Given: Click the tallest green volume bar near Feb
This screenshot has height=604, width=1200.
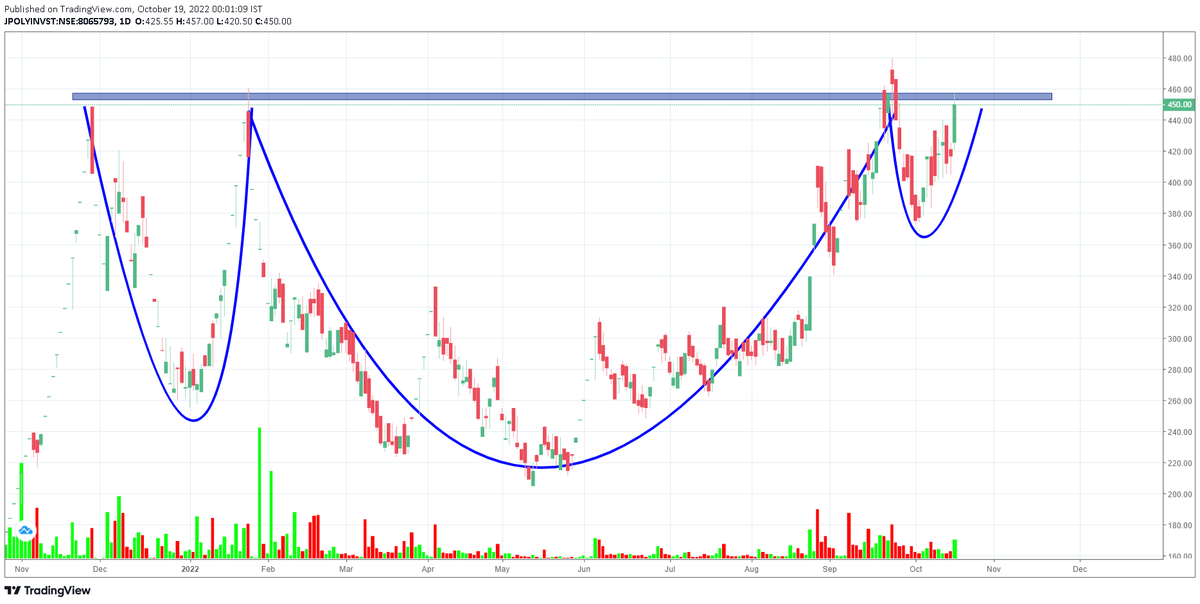Looking at the screenshot, I should (x=259, y=493).
